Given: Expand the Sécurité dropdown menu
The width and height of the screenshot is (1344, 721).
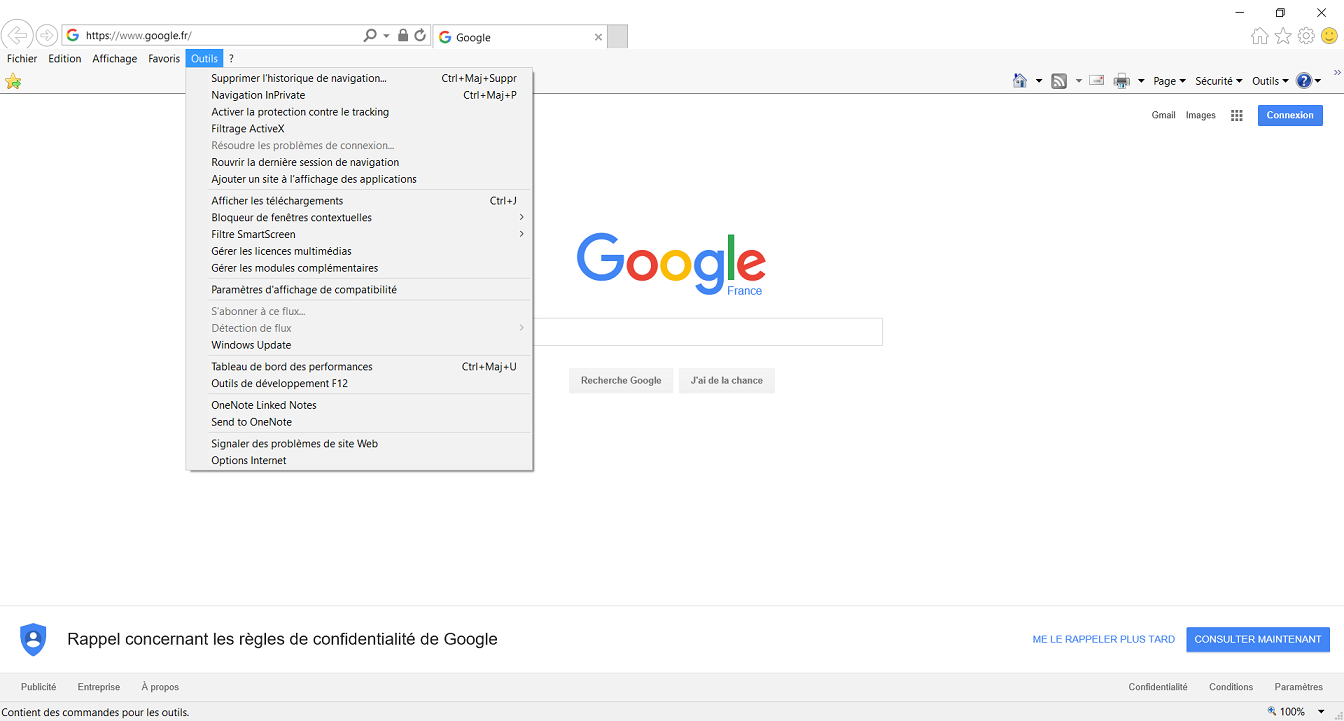Looking at the screenshot, I should coord(1218,81).
